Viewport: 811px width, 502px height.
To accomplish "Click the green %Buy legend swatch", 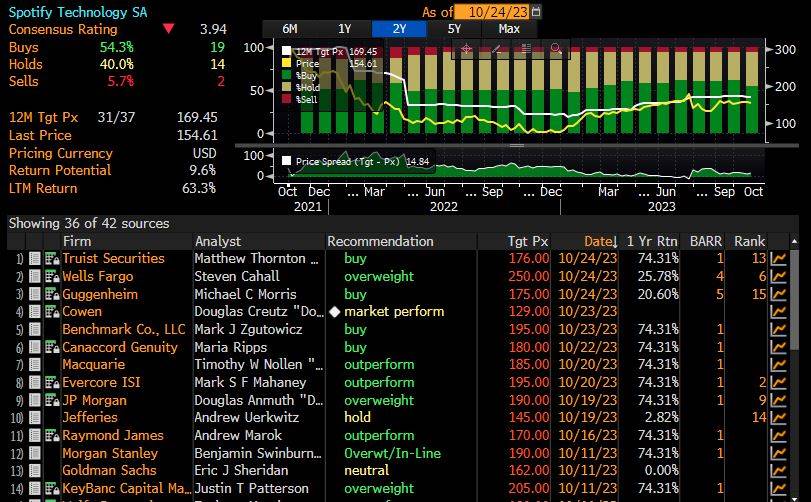I will [x=286, y=75].
